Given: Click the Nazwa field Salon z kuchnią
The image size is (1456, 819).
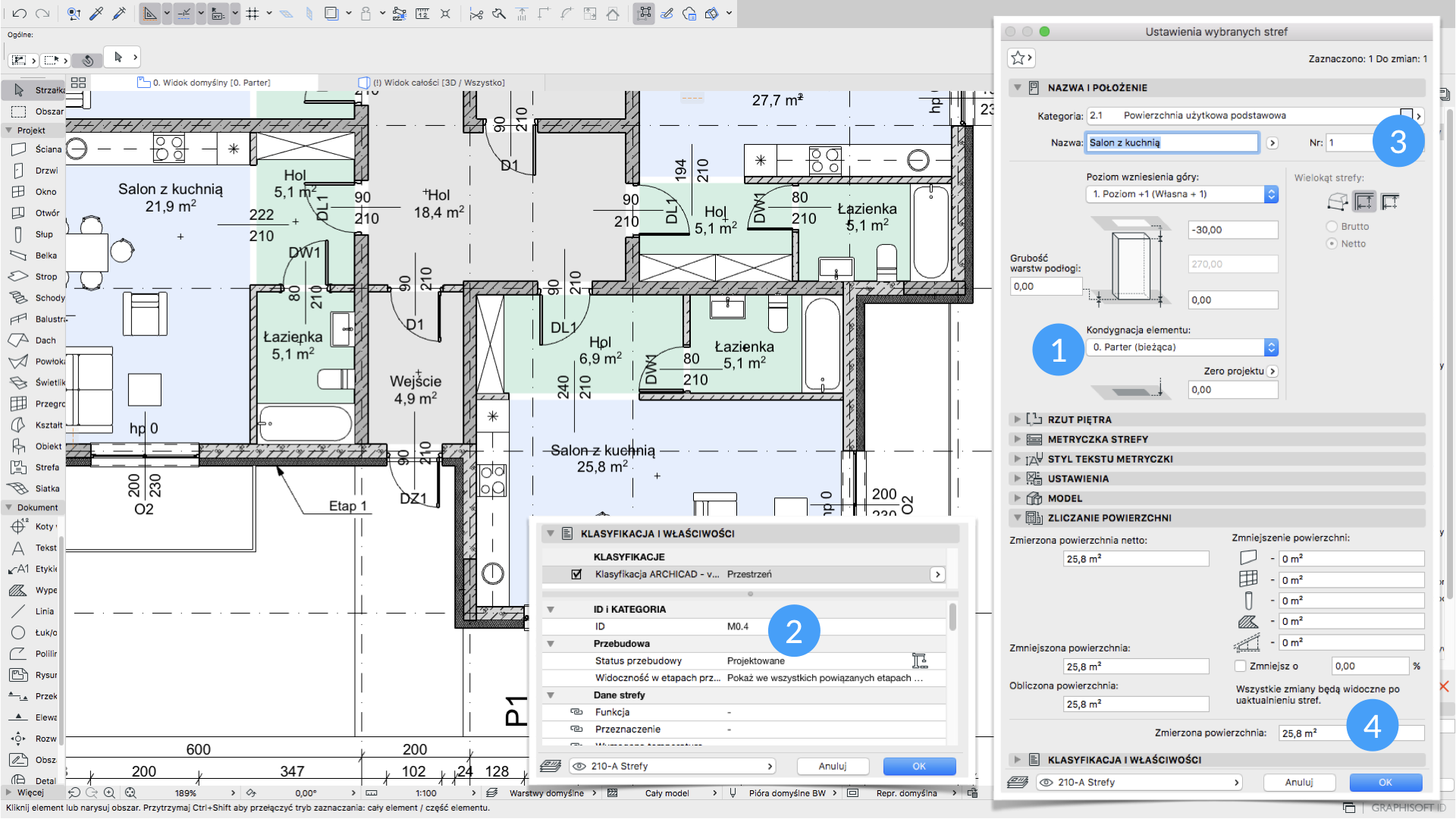Looking at the screenshot, I should pos(1172,143).
